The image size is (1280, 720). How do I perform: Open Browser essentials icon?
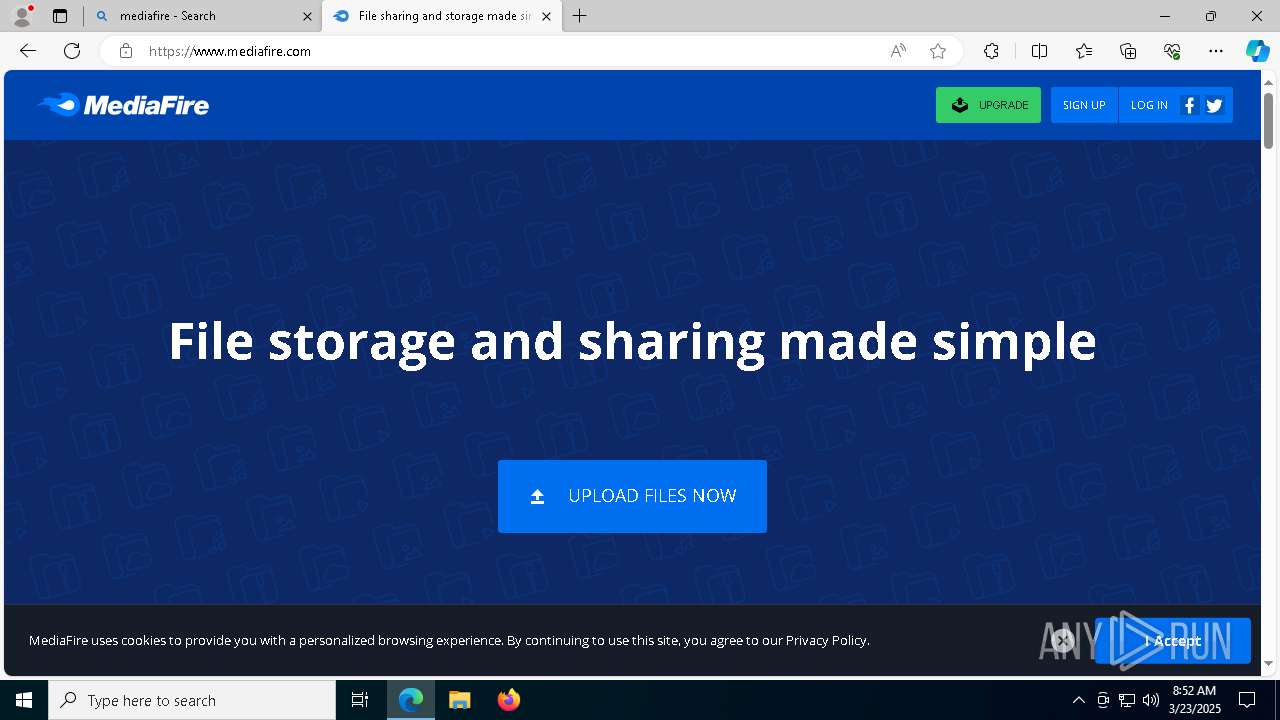(1172, 51)
